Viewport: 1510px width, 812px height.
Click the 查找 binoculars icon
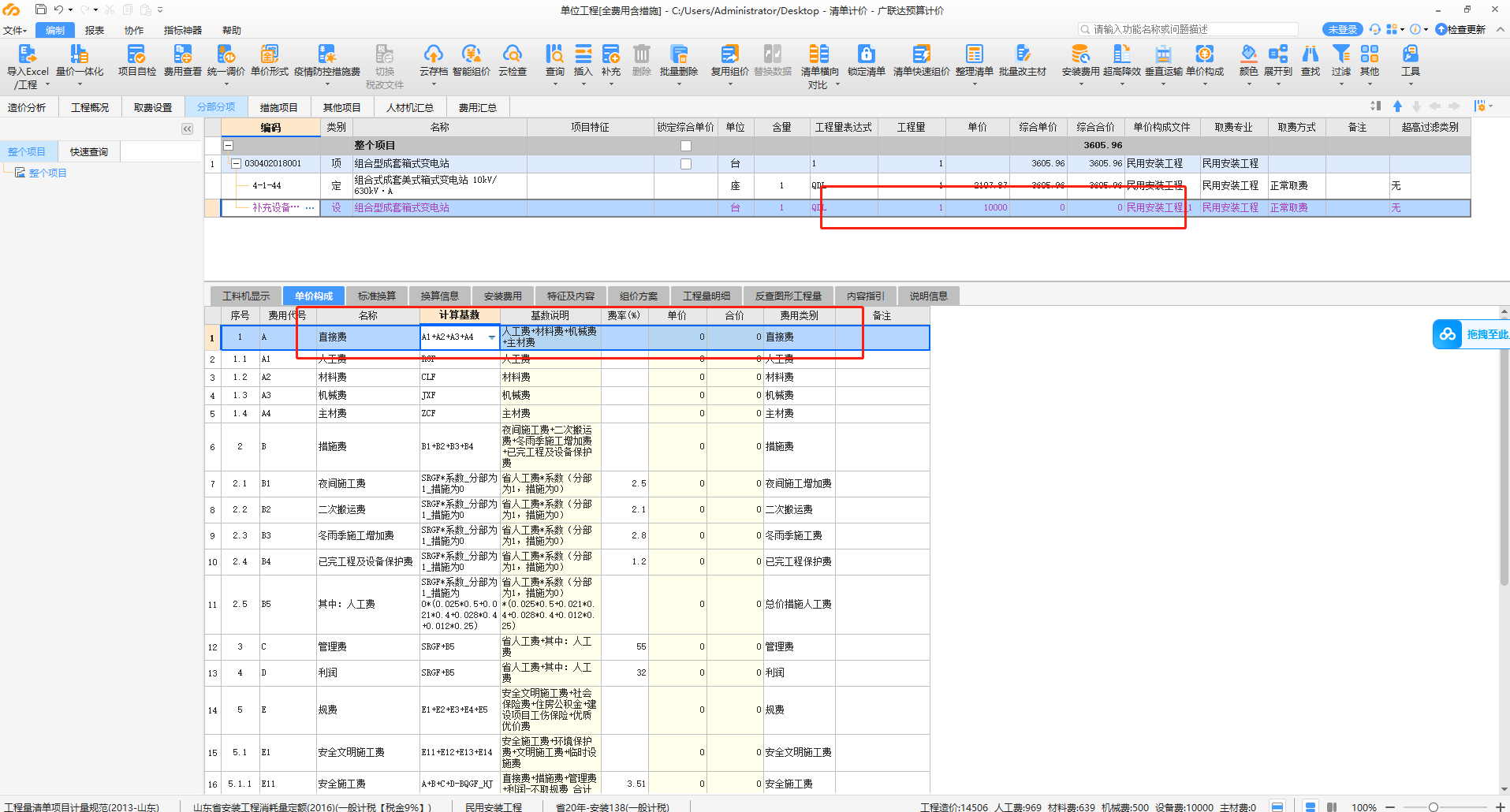(x=1310, y=54)
